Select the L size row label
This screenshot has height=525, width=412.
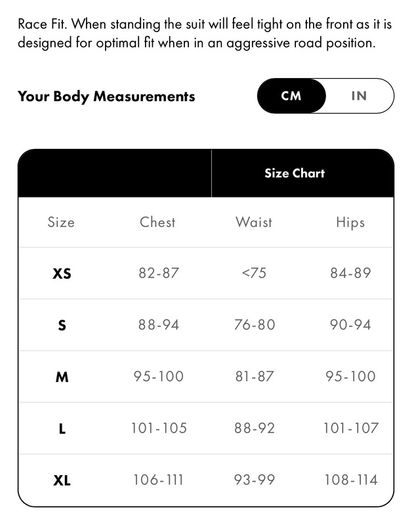pyautogui.click(x=62, y=429)
